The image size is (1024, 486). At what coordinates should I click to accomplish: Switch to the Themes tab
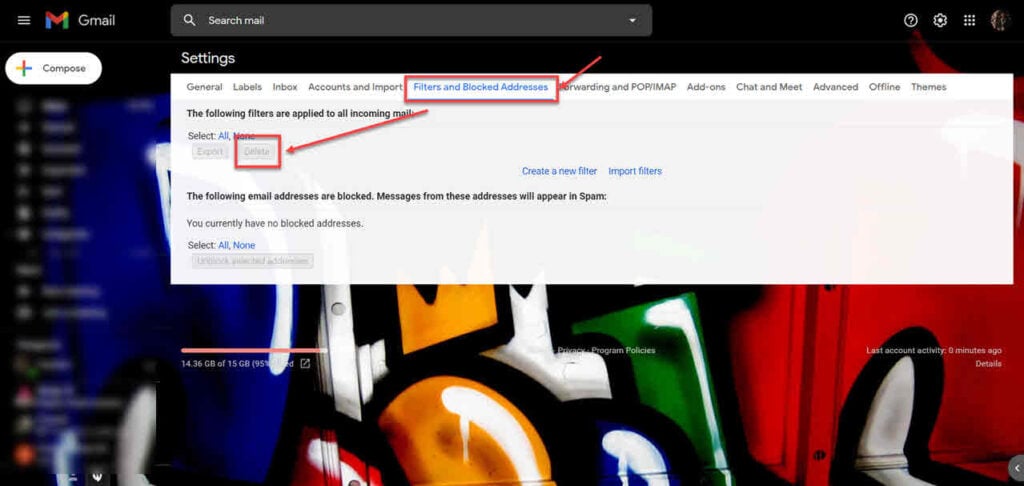(x=929, y=87)
